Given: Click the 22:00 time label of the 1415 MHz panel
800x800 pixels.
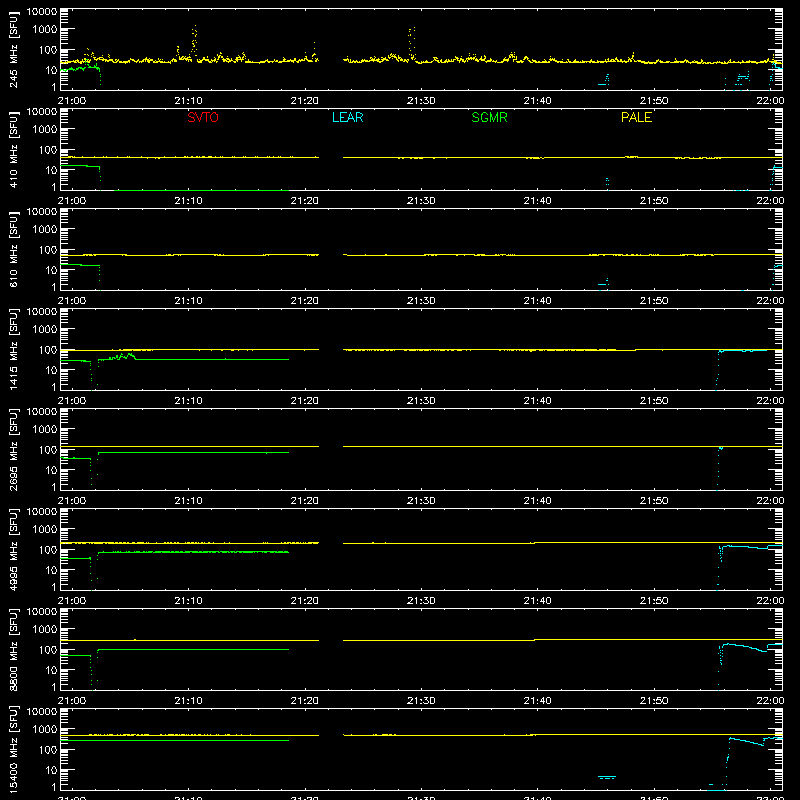Looking at the screenshot, I should click(770, 401).
